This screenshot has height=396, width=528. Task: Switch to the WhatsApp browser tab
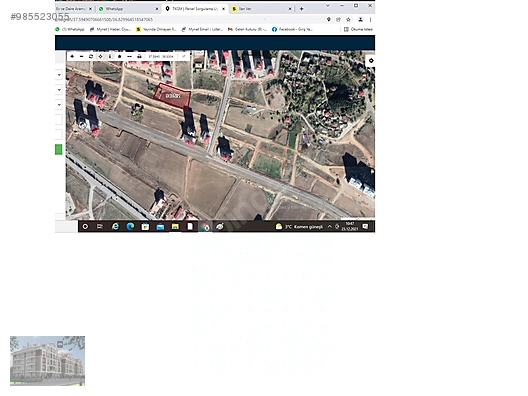tap(129, 9)
